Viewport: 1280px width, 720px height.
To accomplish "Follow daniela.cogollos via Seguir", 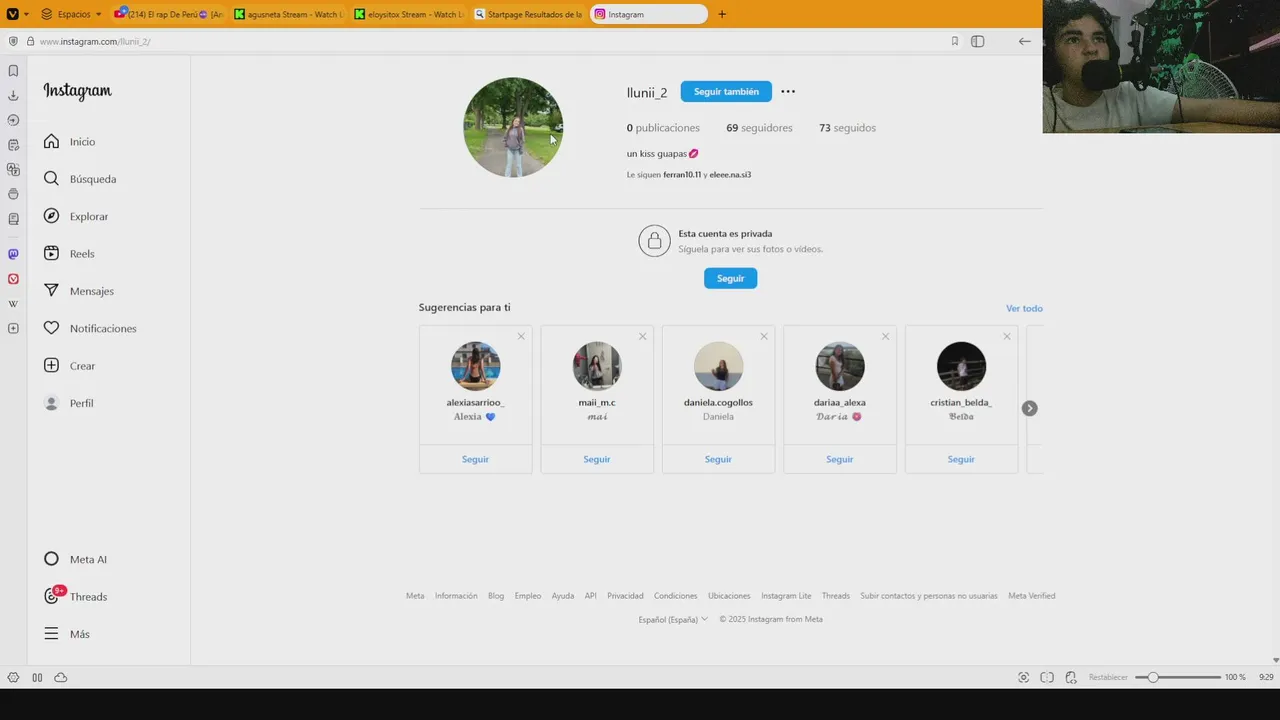I will pos(718,459).
